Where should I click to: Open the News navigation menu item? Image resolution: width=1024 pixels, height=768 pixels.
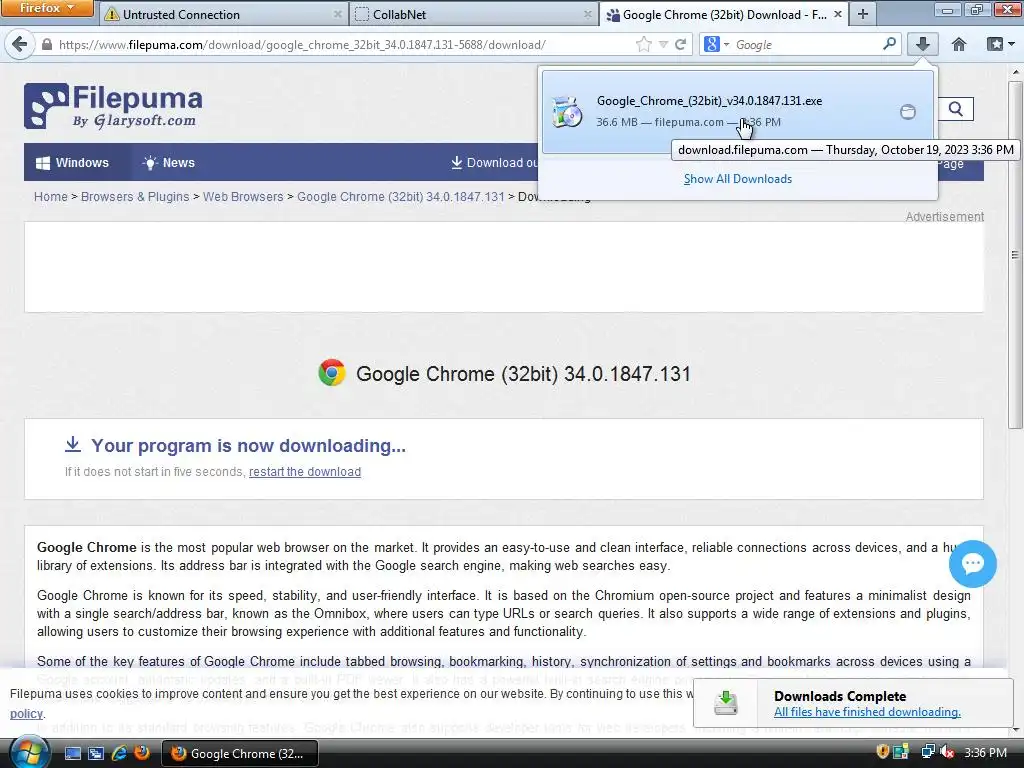[169, 163]
